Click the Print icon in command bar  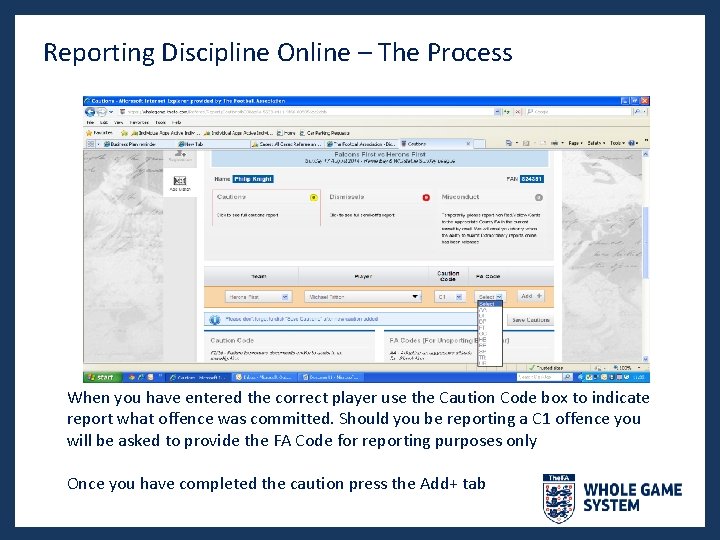coord(555,143)
